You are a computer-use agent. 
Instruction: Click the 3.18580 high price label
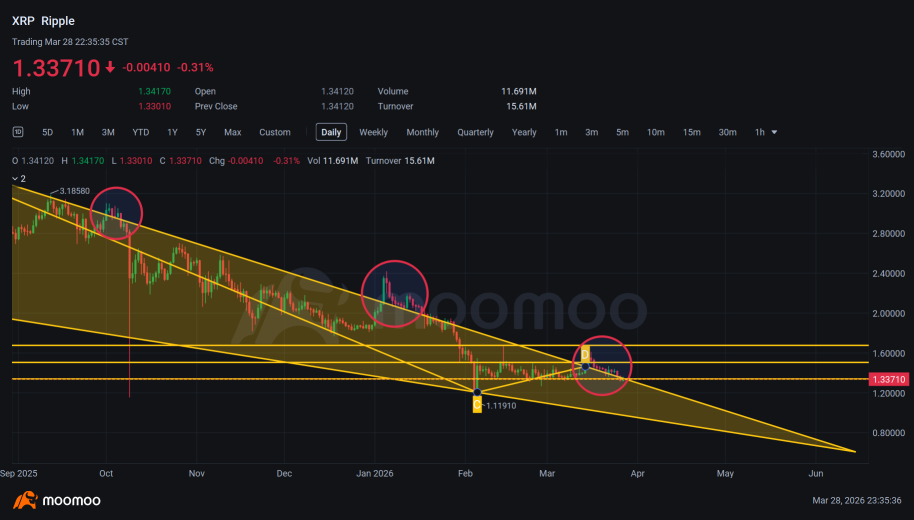(x=75, y=191)
